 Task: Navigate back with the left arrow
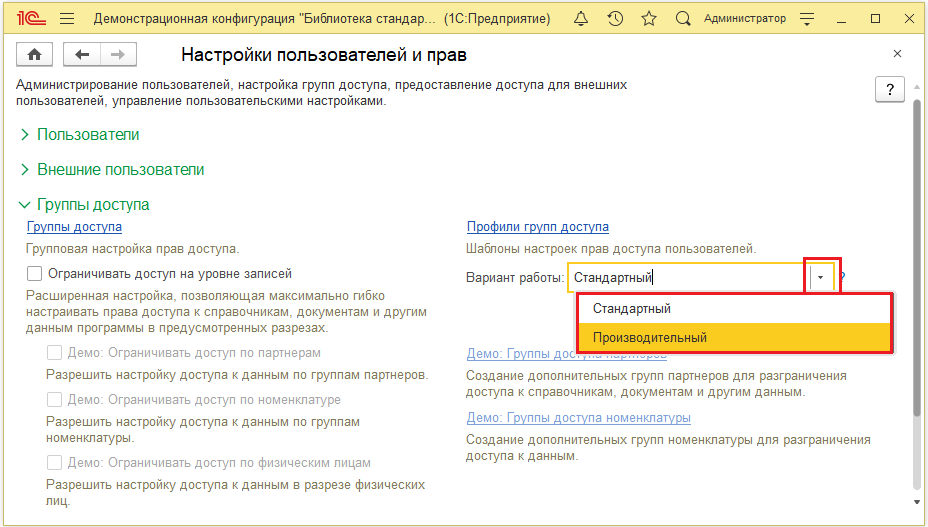82,54
